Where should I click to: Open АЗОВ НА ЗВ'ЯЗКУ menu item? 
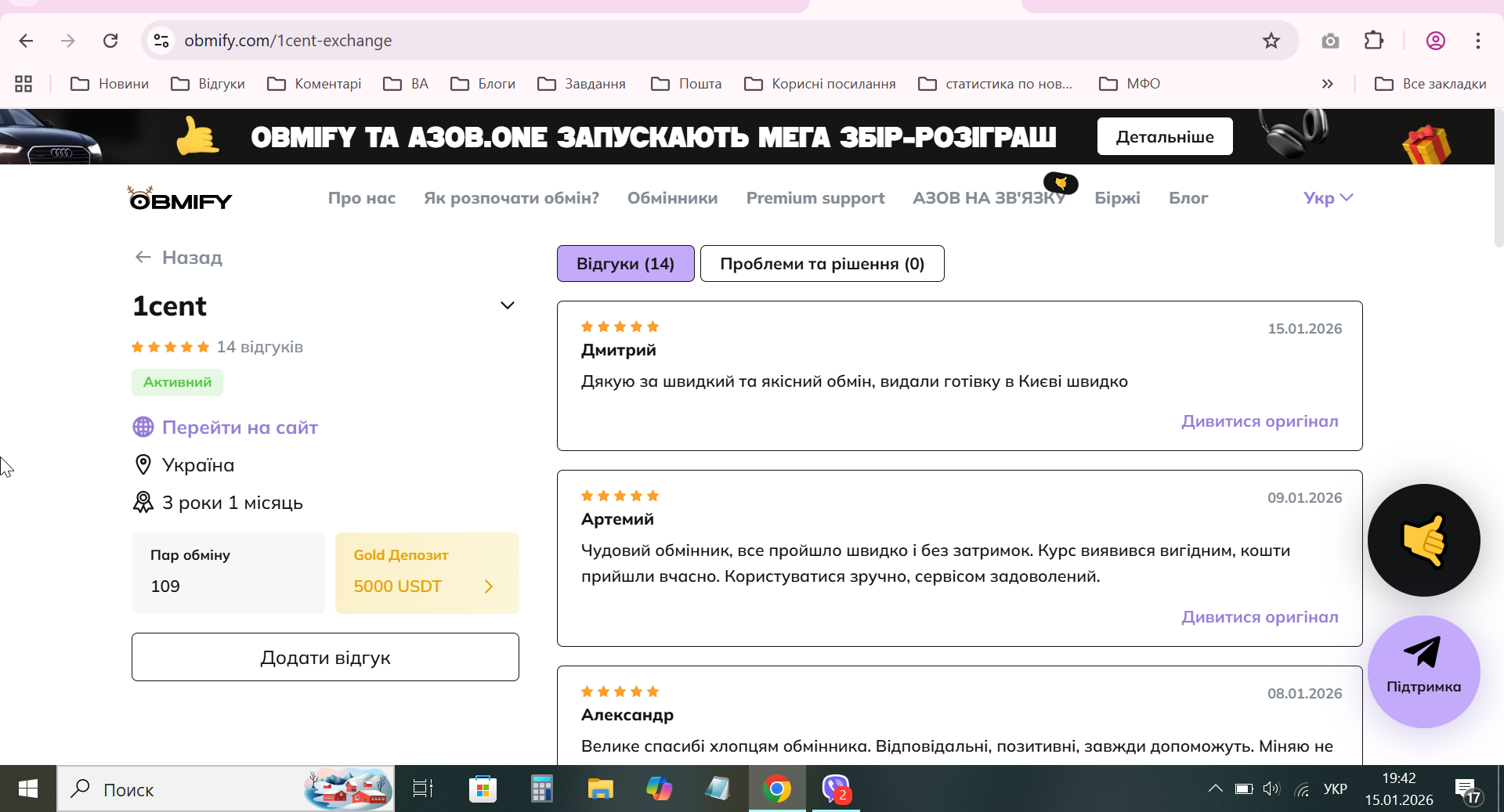coord(989,198)
